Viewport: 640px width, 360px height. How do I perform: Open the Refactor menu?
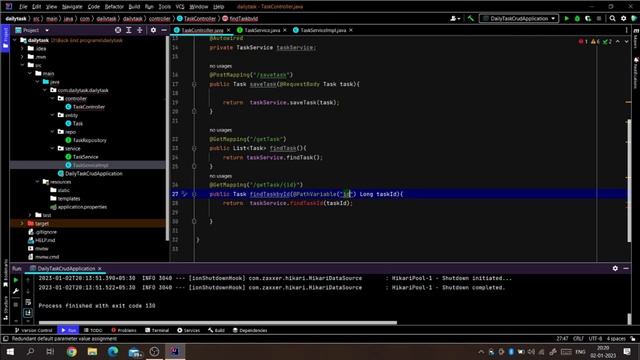[x=114, y=7]
